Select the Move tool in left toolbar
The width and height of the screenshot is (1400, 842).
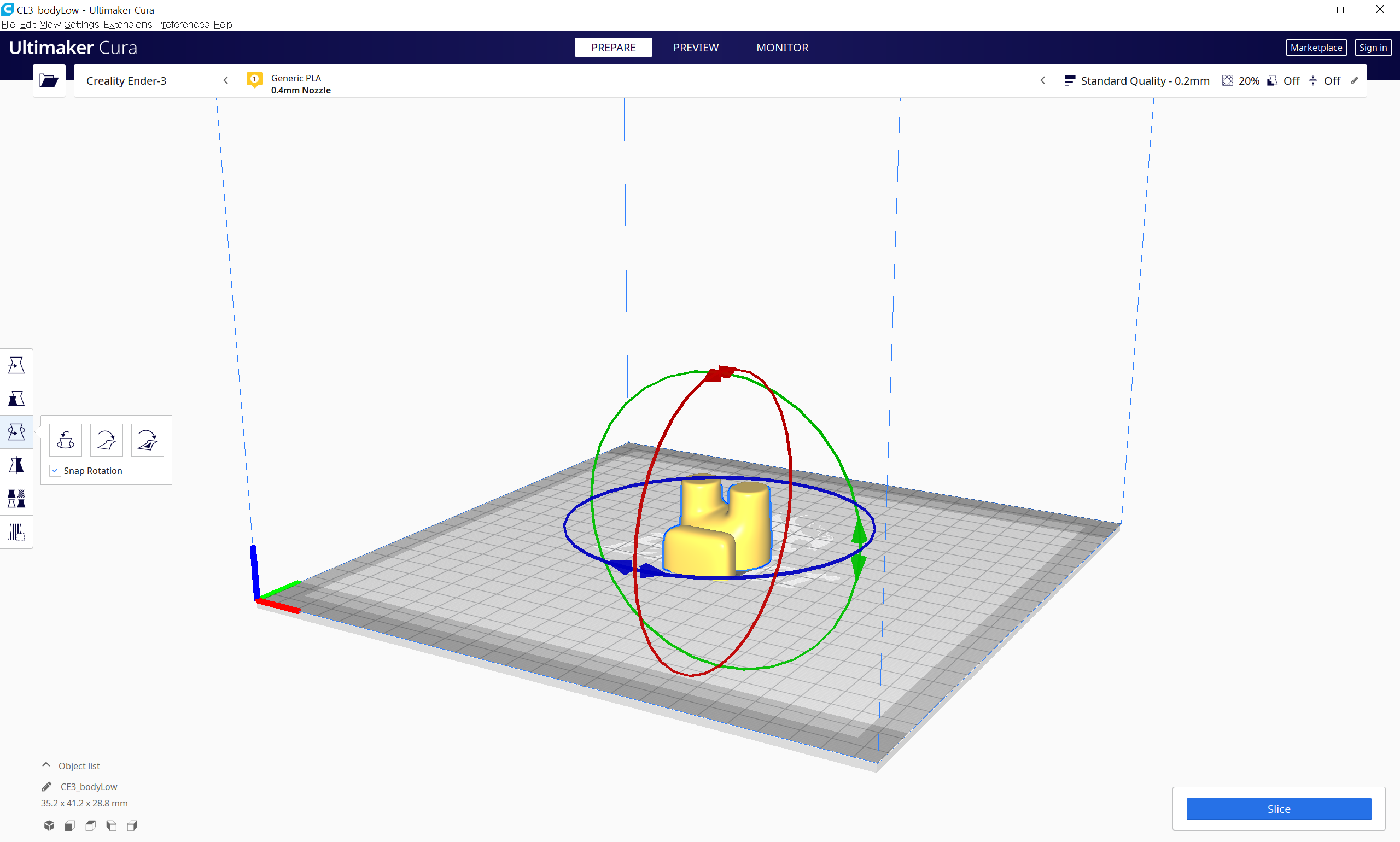(x=16, y=365)
